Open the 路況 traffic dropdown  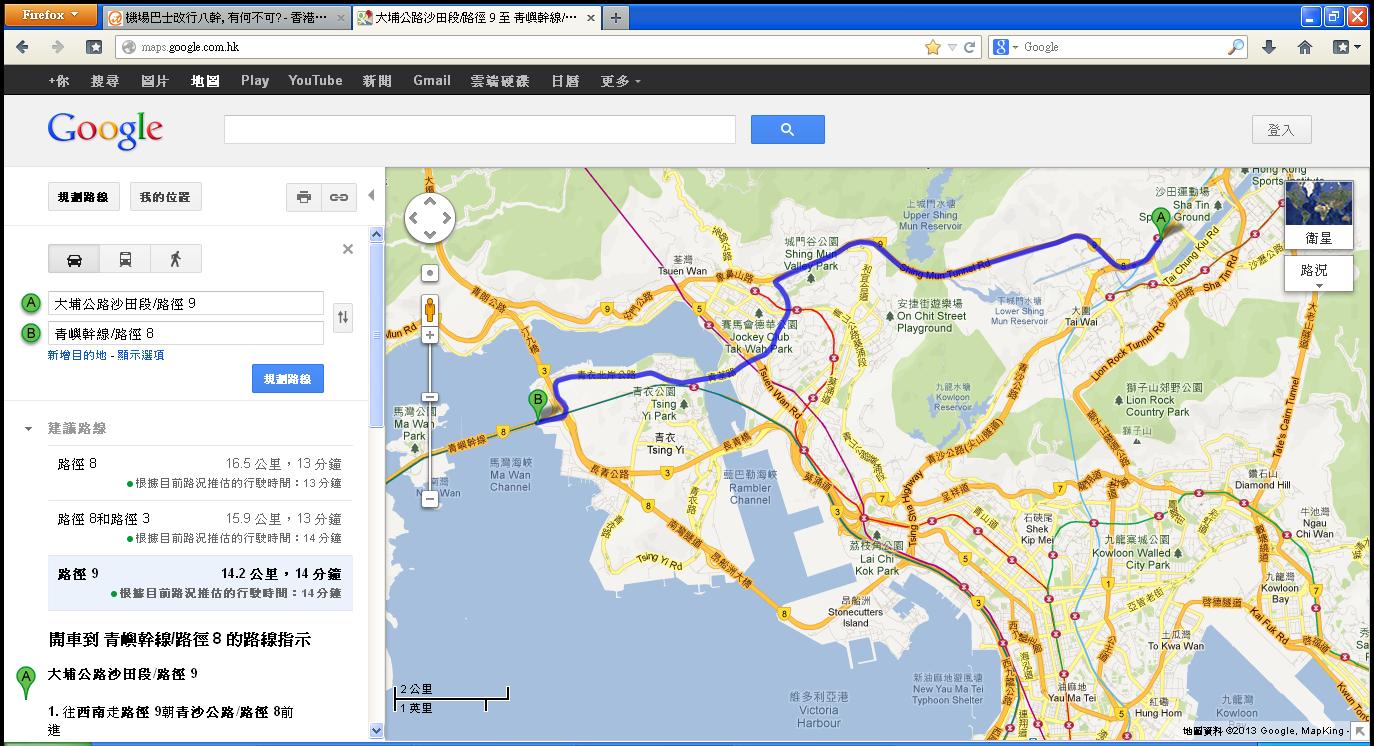[x=1319, y=274]
